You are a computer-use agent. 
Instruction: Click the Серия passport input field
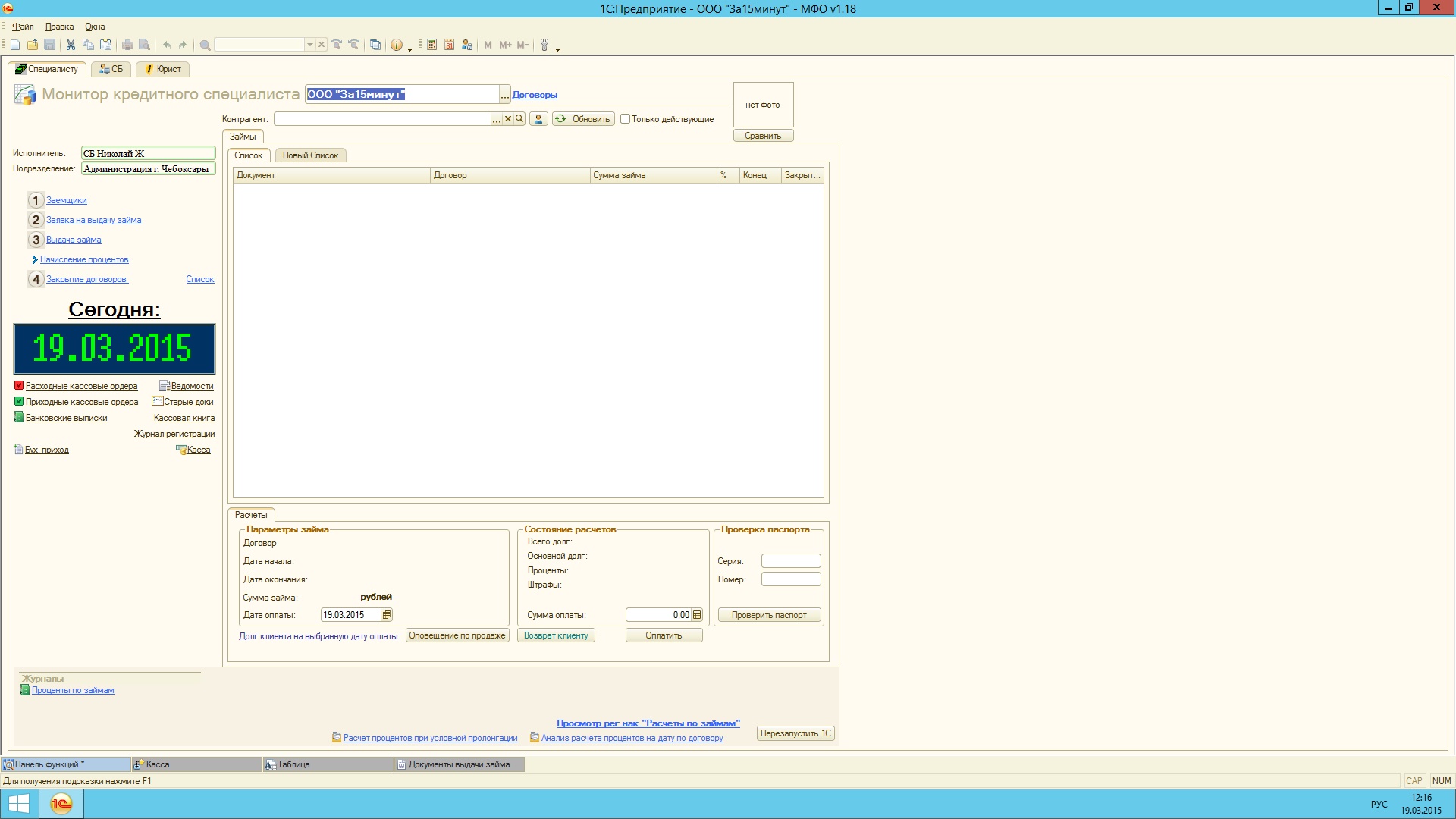click(791, 561)
